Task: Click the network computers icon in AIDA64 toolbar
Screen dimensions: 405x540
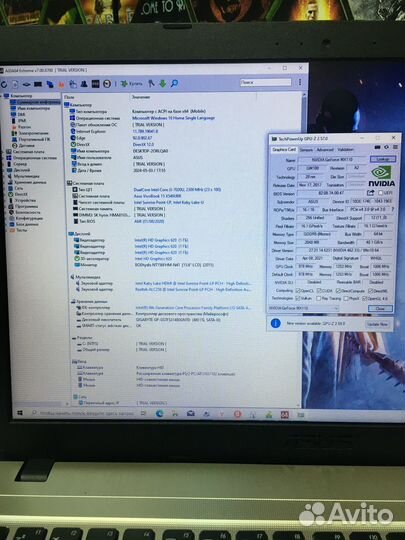Action: 50,84
